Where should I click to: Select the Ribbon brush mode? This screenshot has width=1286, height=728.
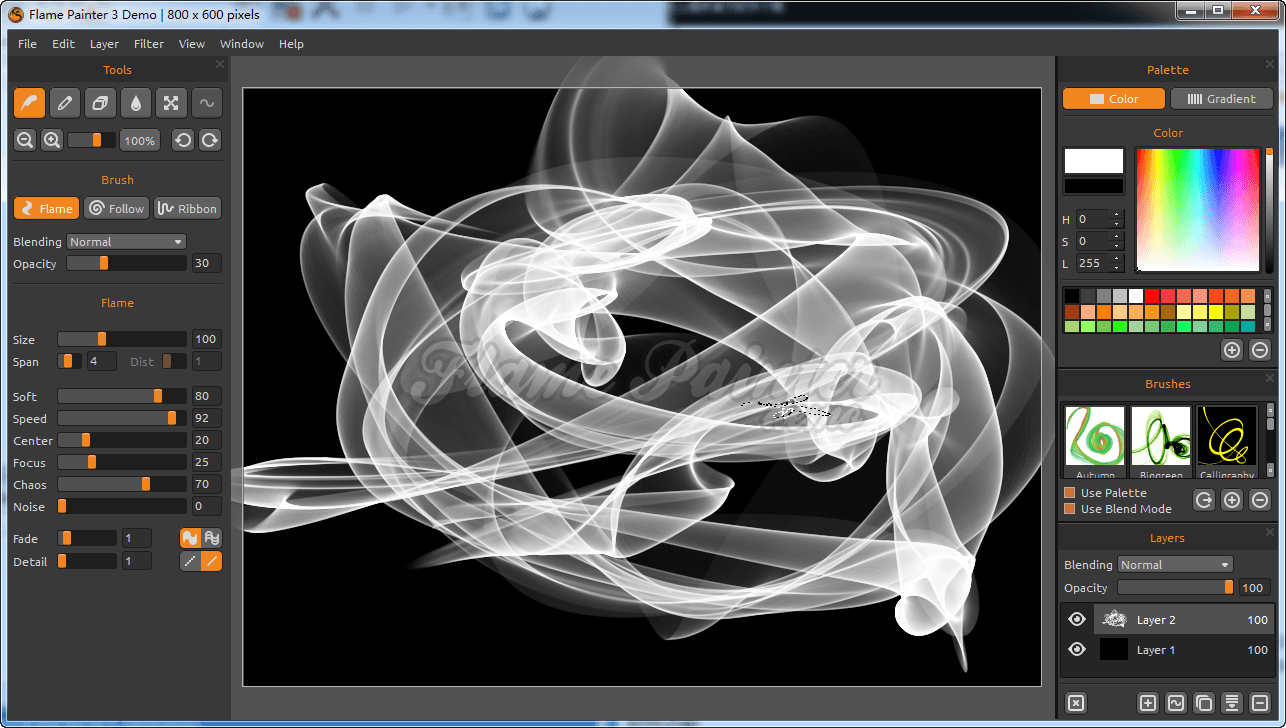click(x=187, y=208)
